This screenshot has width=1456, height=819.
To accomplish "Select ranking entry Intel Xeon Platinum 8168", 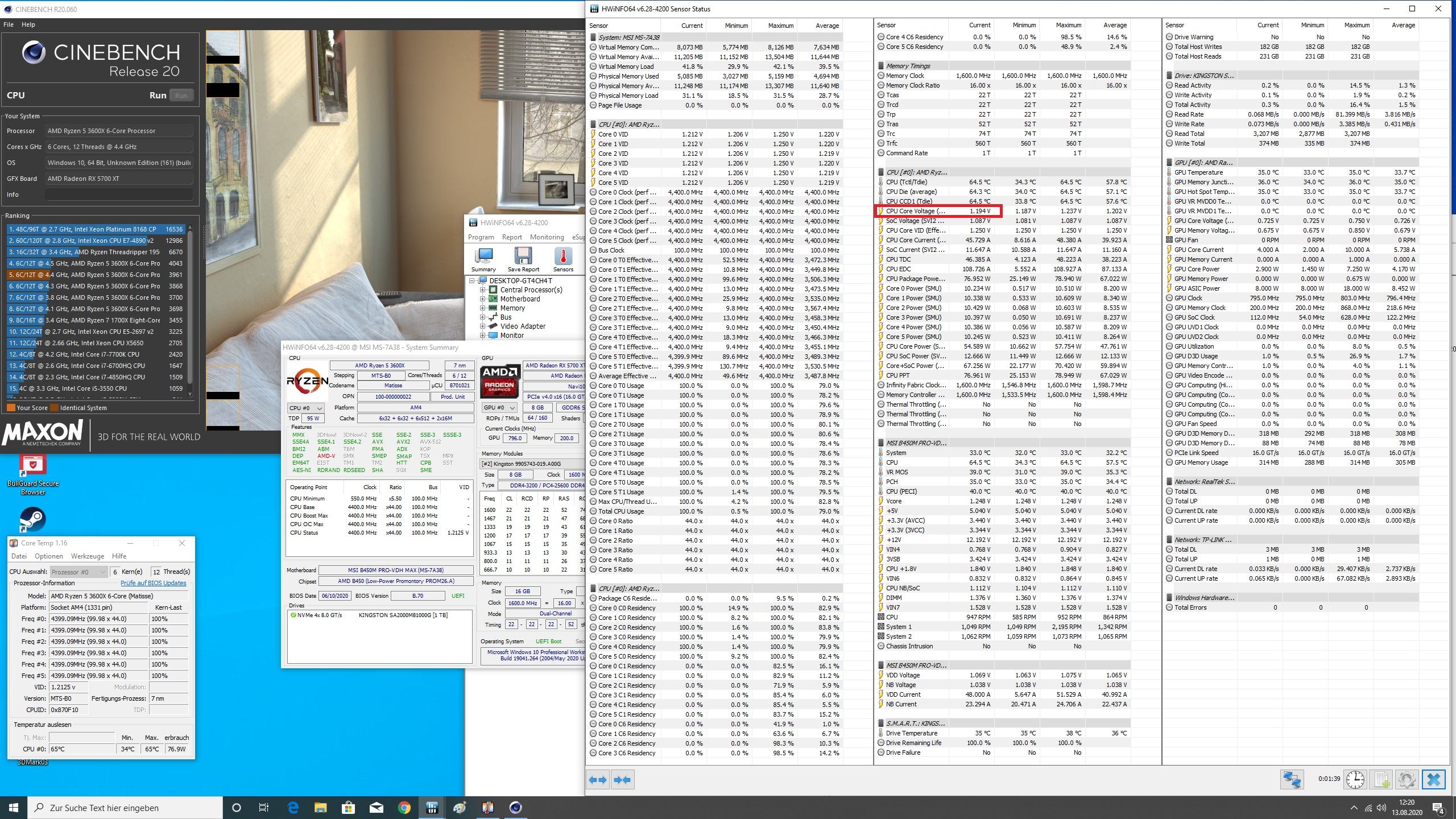I will tap(96, 229).
